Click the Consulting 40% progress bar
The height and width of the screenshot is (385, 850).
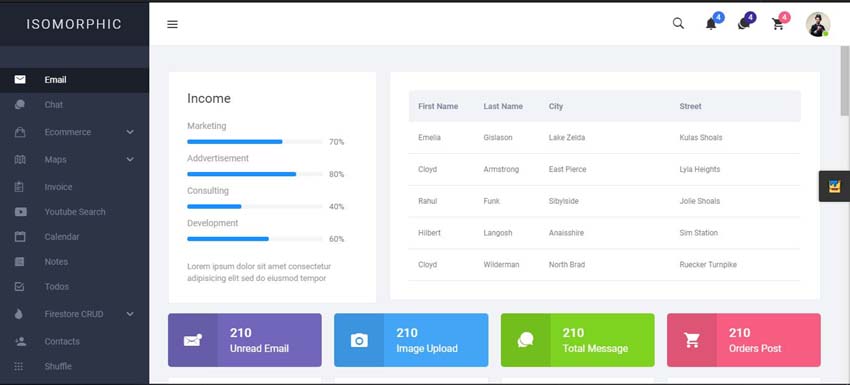[255, 207]
